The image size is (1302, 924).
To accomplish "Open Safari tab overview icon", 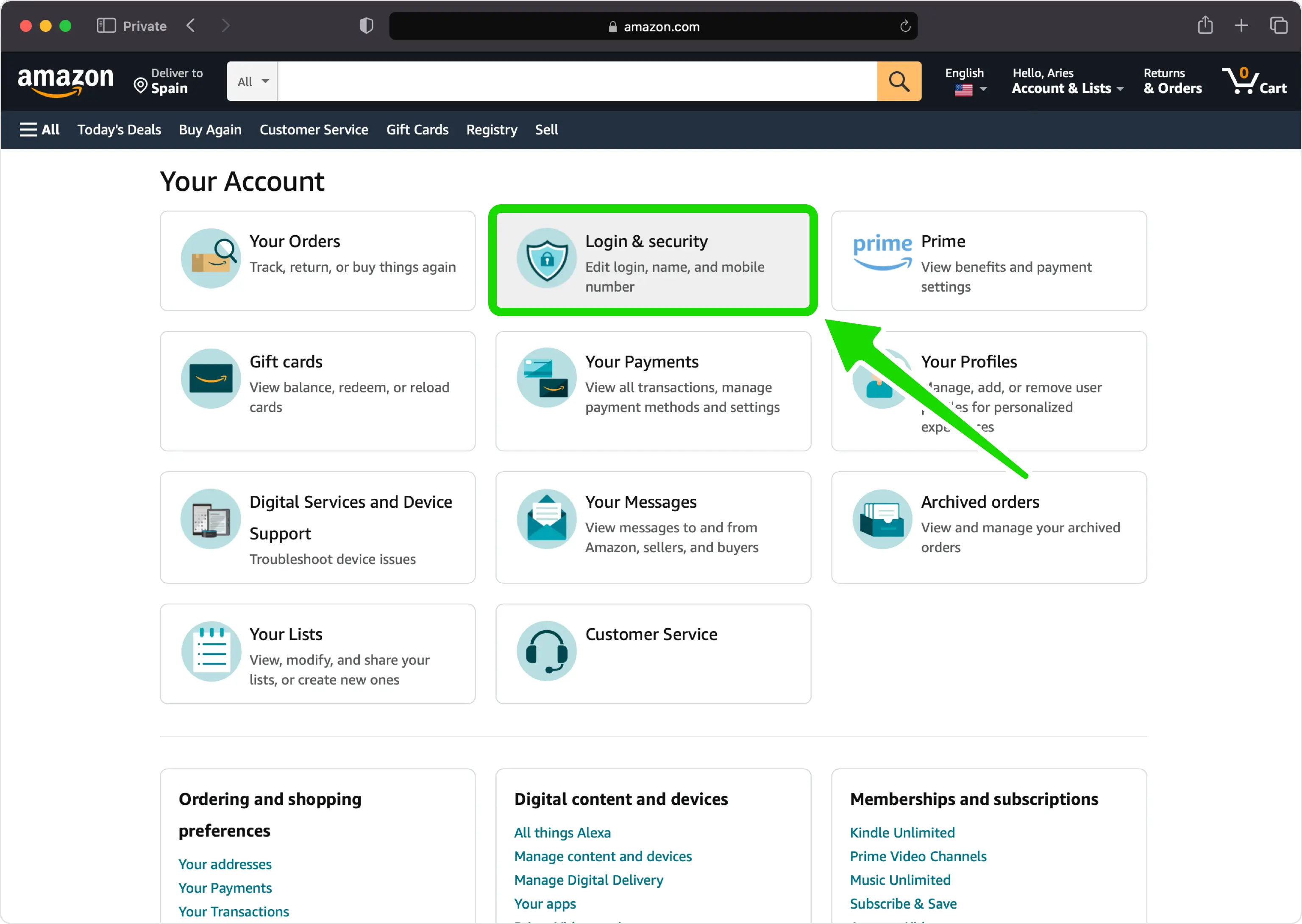I will pyautogui.click(x=1279, y=25).
